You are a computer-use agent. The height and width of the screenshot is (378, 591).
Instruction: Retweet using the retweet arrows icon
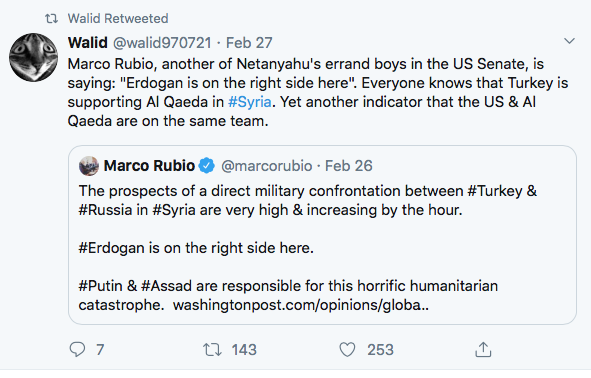coord(212,349)
